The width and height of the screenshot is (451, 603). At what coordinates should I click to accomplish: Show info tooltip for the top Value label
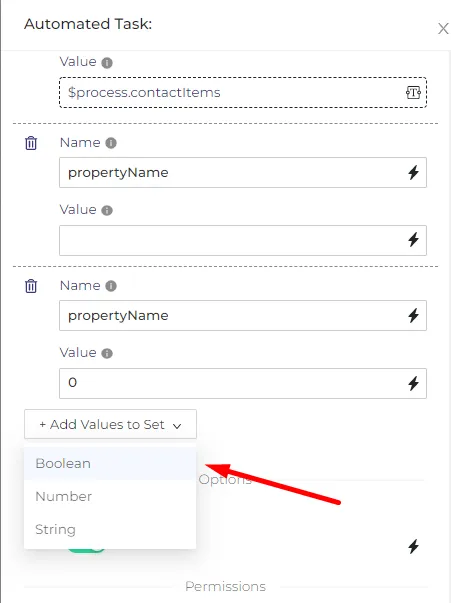[x=107, y=62]
